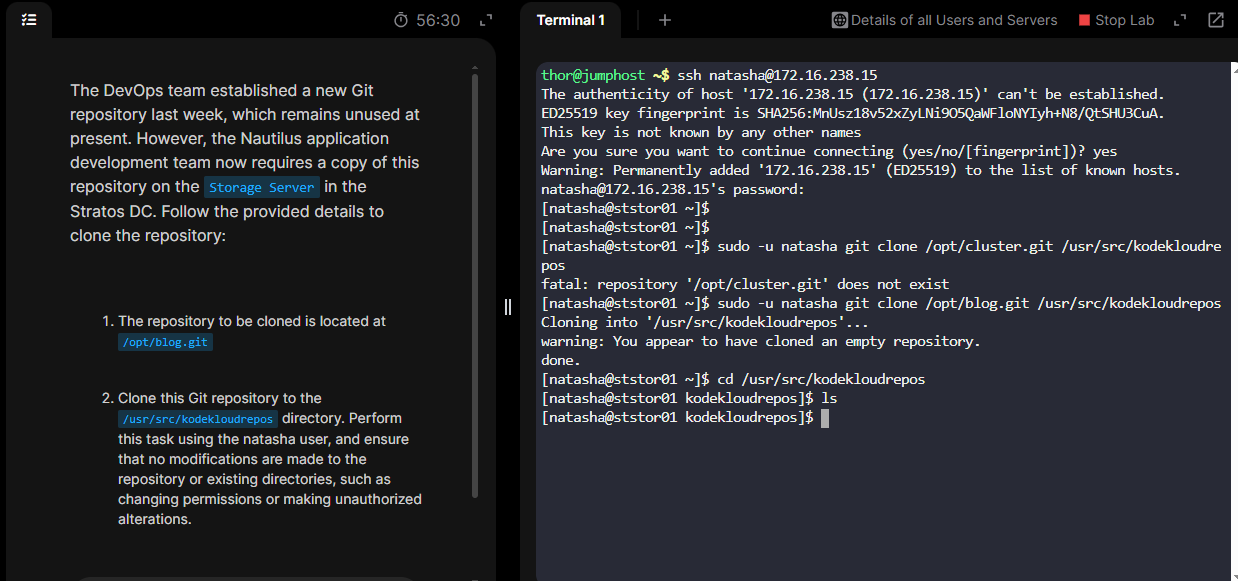1238x581 pixels.
Task: Click the 56:30 remaining time display
Action: tap(438, 20)
